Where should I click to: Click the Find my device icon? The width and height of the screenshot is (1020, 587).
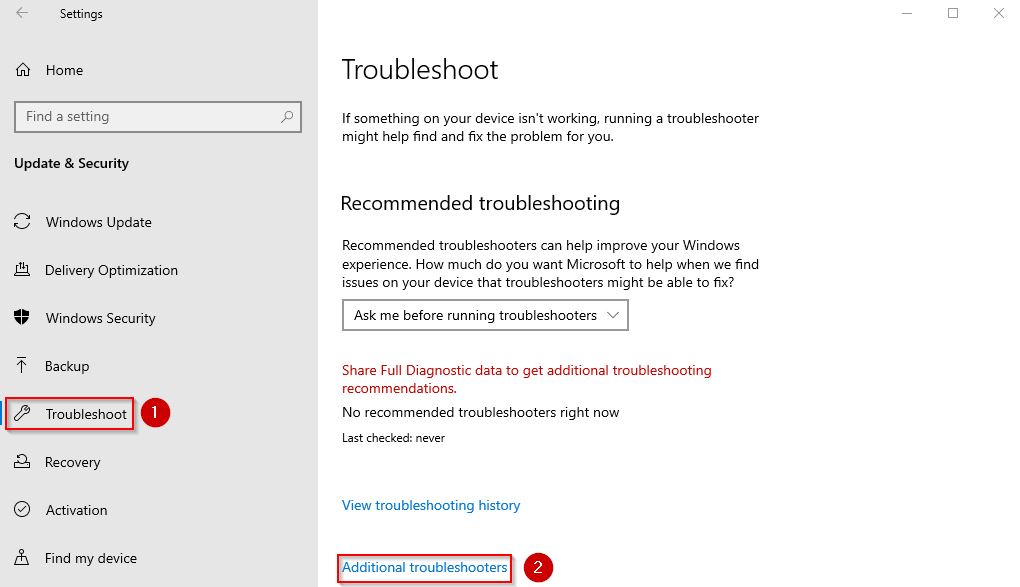point(22,558)
